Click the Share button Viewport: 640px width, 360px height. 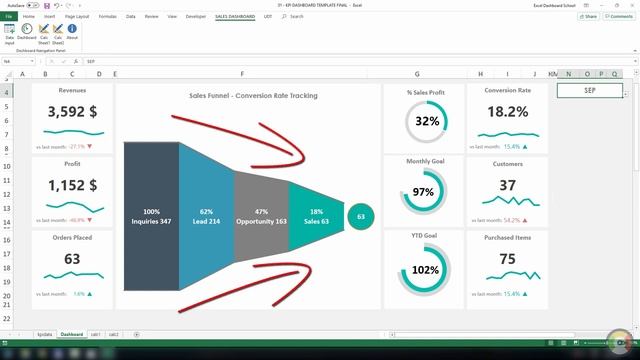589,16
